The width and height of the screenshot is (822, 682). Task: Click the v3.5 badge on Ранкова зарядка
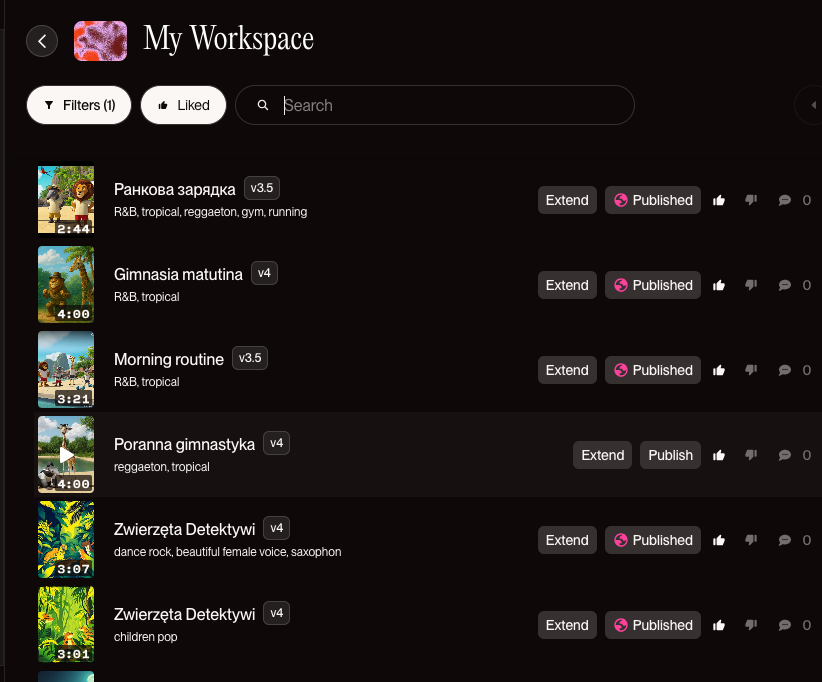[x=262, y=188]
